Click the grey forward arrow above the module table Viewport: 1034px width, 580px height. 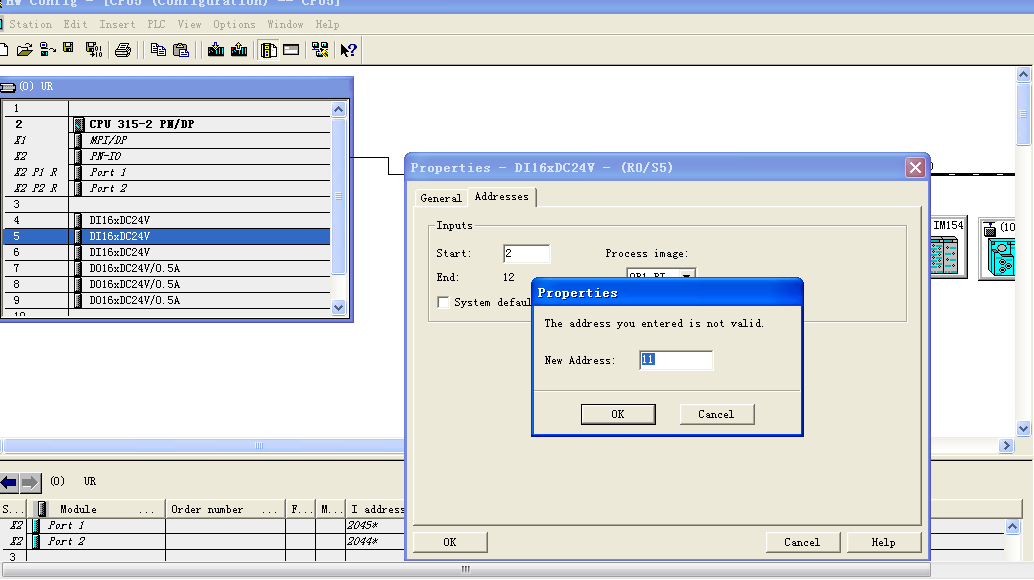[x=30, y=483]
